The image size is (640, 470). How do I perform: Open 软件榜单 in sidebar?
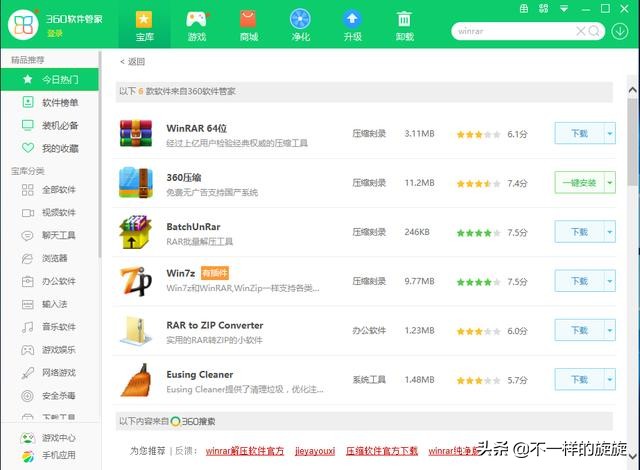[49, 102]
